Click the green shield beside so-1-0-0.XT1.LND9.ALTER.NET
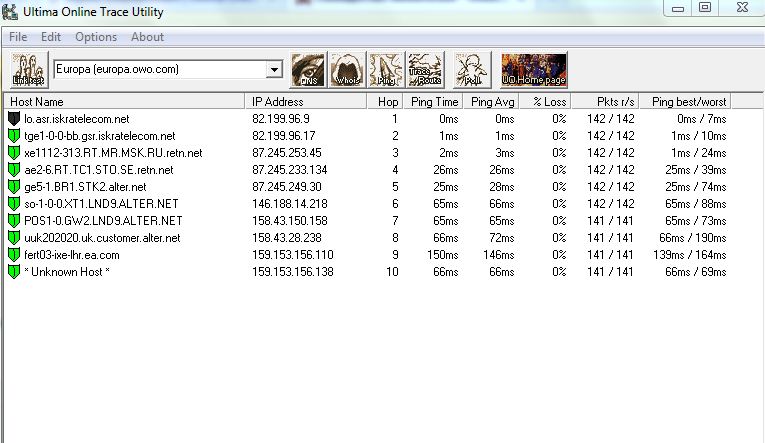The height and width of the screenshot is (443, 765). 14,204
